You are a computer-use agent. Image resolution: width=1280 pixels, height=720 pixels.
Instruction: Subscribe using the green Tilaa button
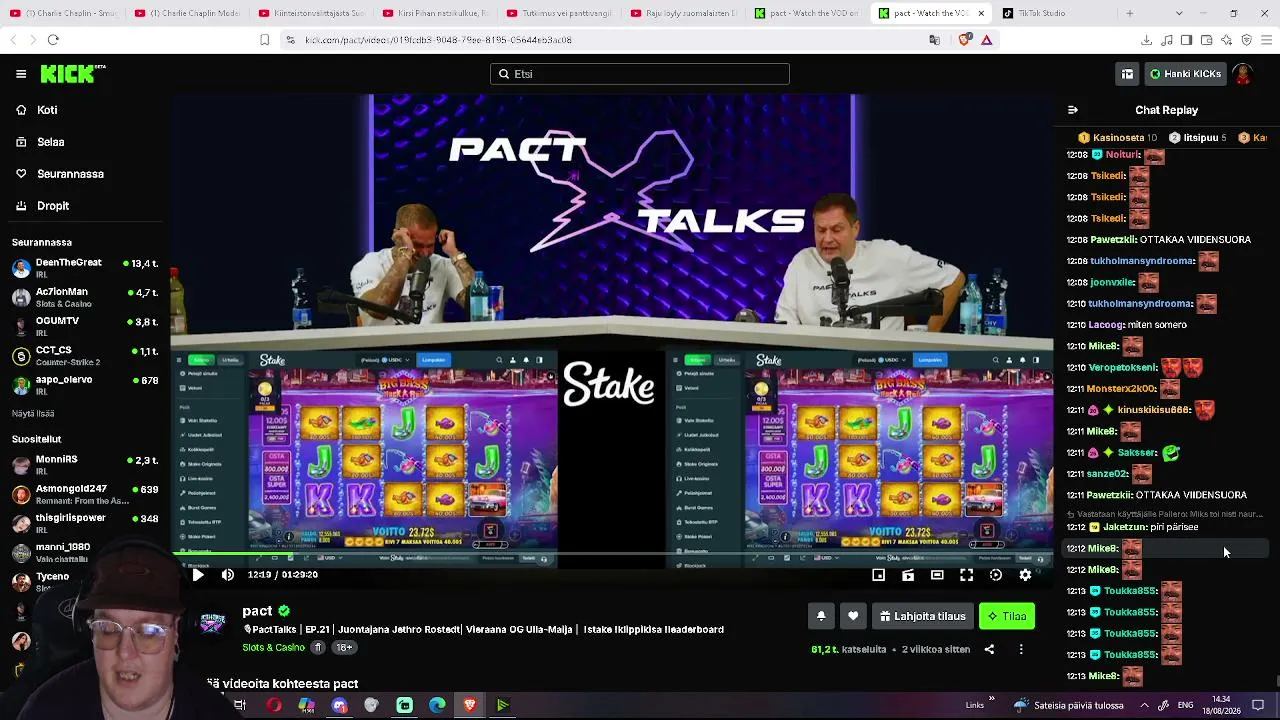[1006, 616]
